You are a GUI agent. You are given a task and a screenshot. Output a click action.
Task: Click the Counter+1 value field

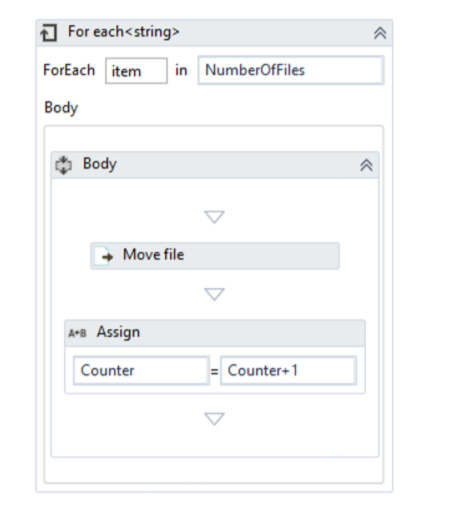click(288, 370)
